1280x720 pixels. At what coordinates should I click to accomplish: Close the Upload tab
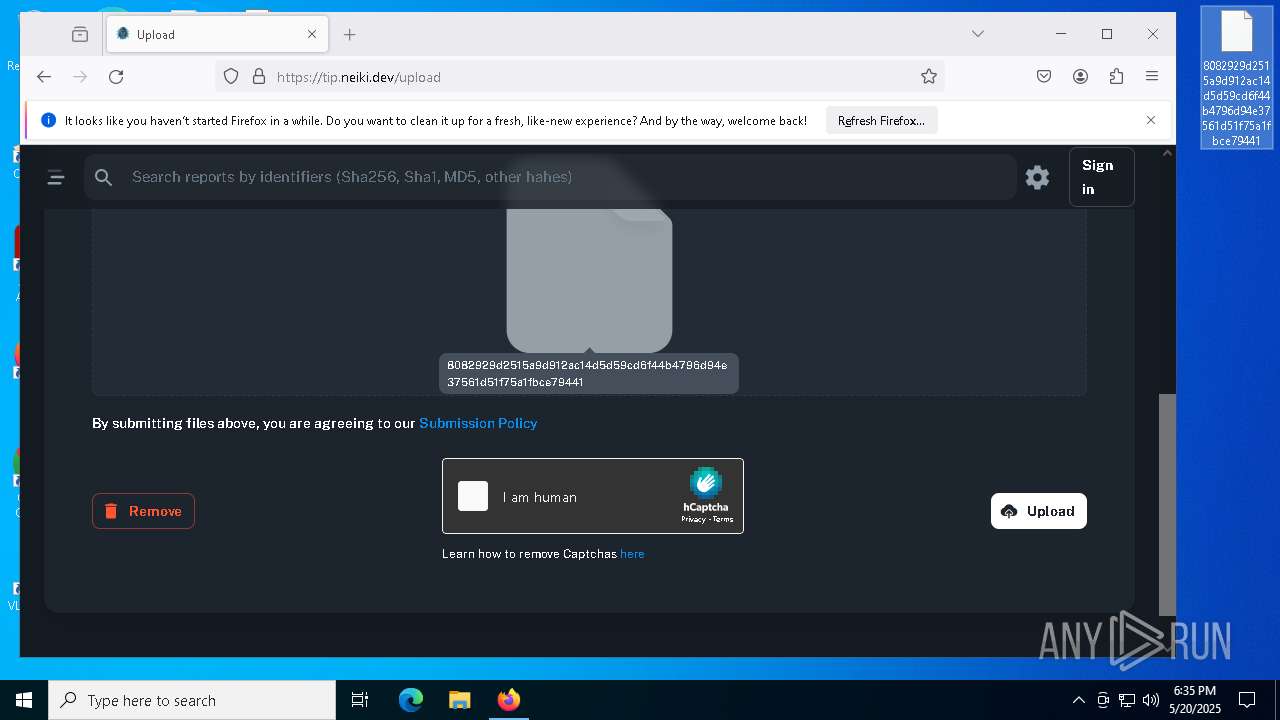[x=312, y=34]
